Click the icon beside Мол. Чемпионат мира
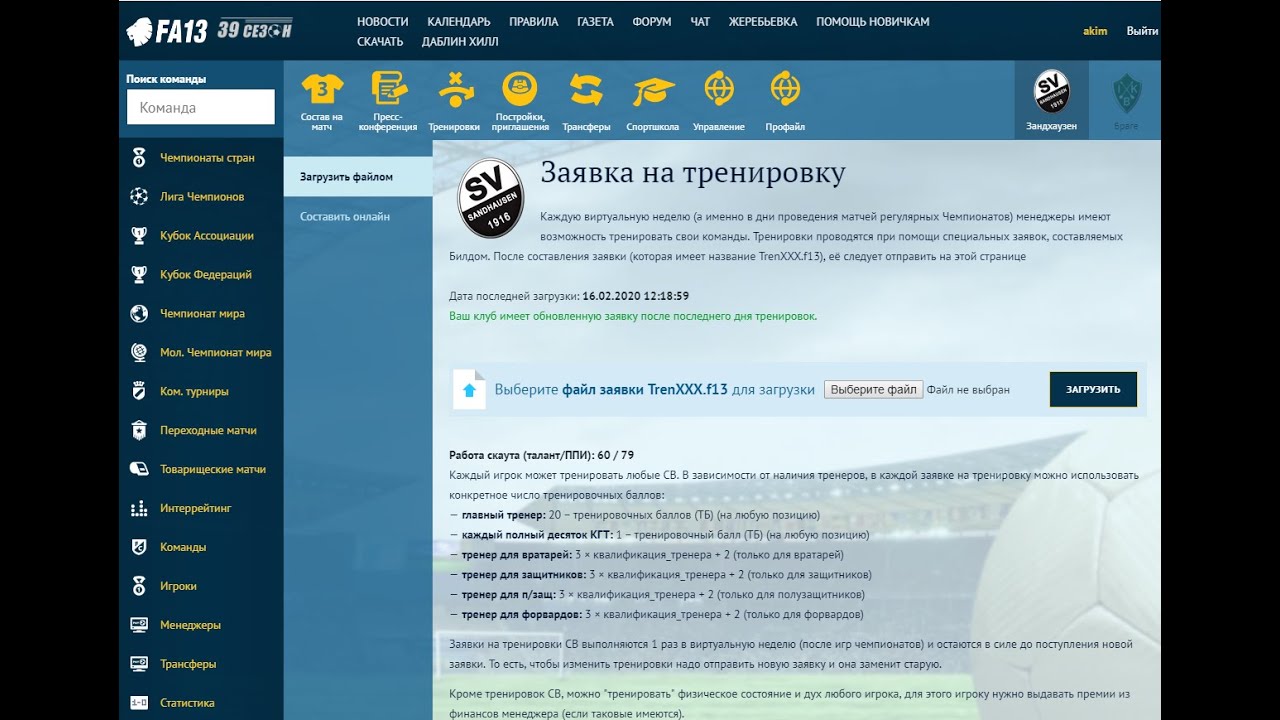Image resolution: width=1280 pixels, height=720 pixels. point(139,353)
